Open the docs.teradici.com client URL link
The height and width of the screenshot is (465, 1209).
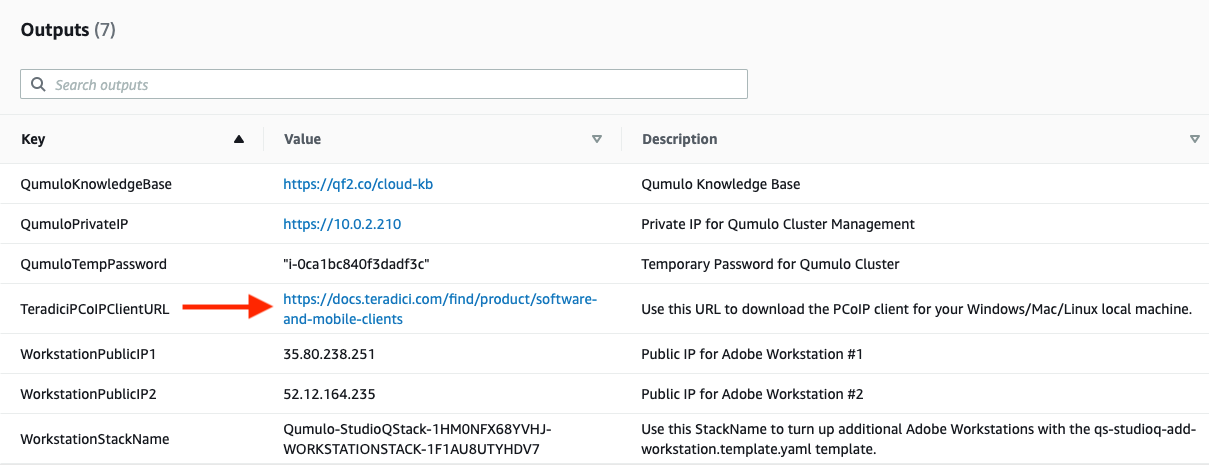[440, 309]
